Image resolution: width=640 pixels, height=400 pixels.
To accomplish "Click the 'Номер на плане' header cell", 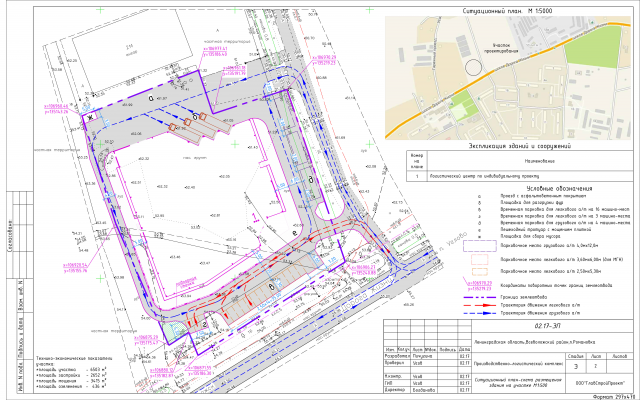I will pyautogui.click(x=417, y=161).
